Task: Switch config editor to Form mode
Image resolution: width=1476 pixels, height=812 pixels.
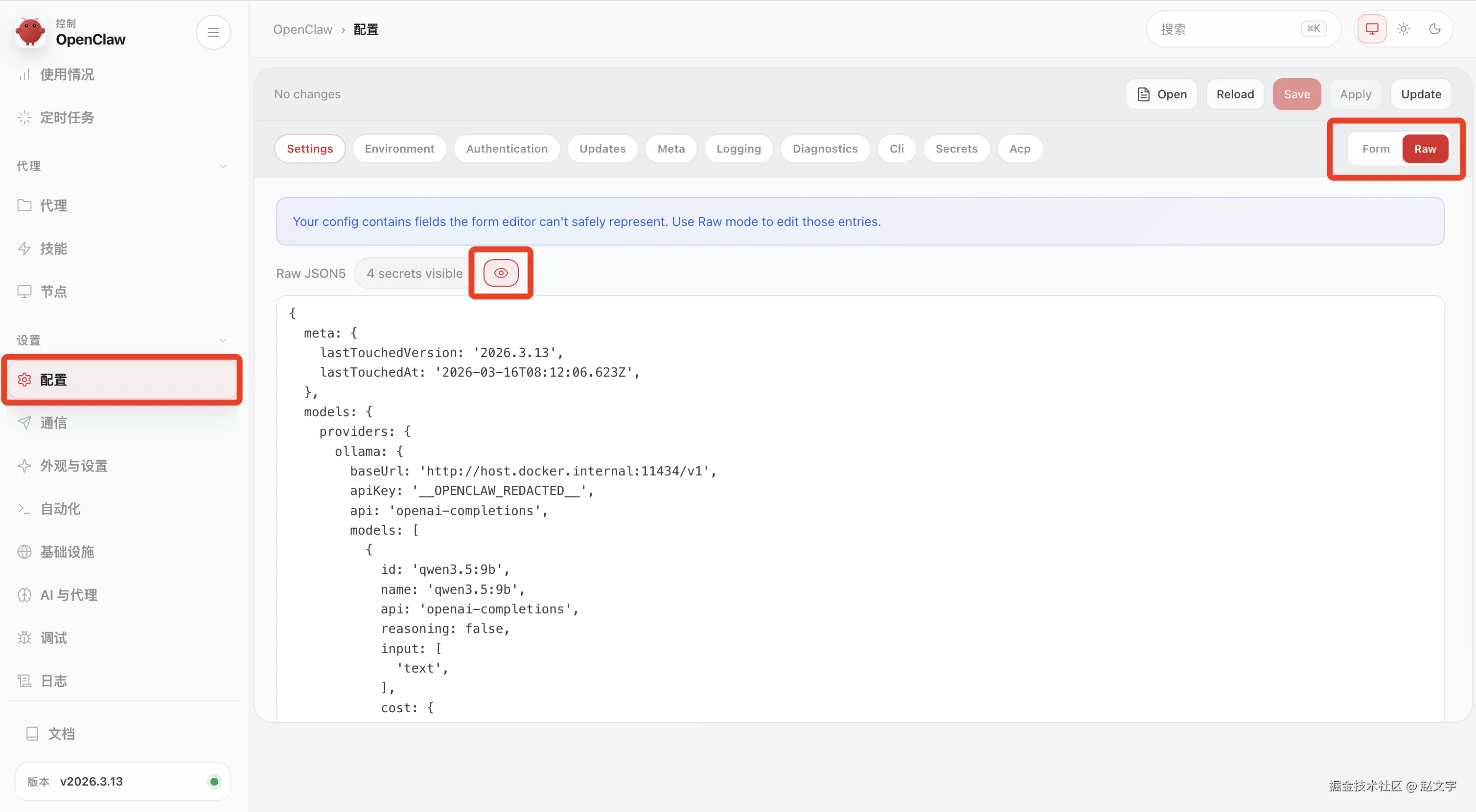Action: (1376, 148)
